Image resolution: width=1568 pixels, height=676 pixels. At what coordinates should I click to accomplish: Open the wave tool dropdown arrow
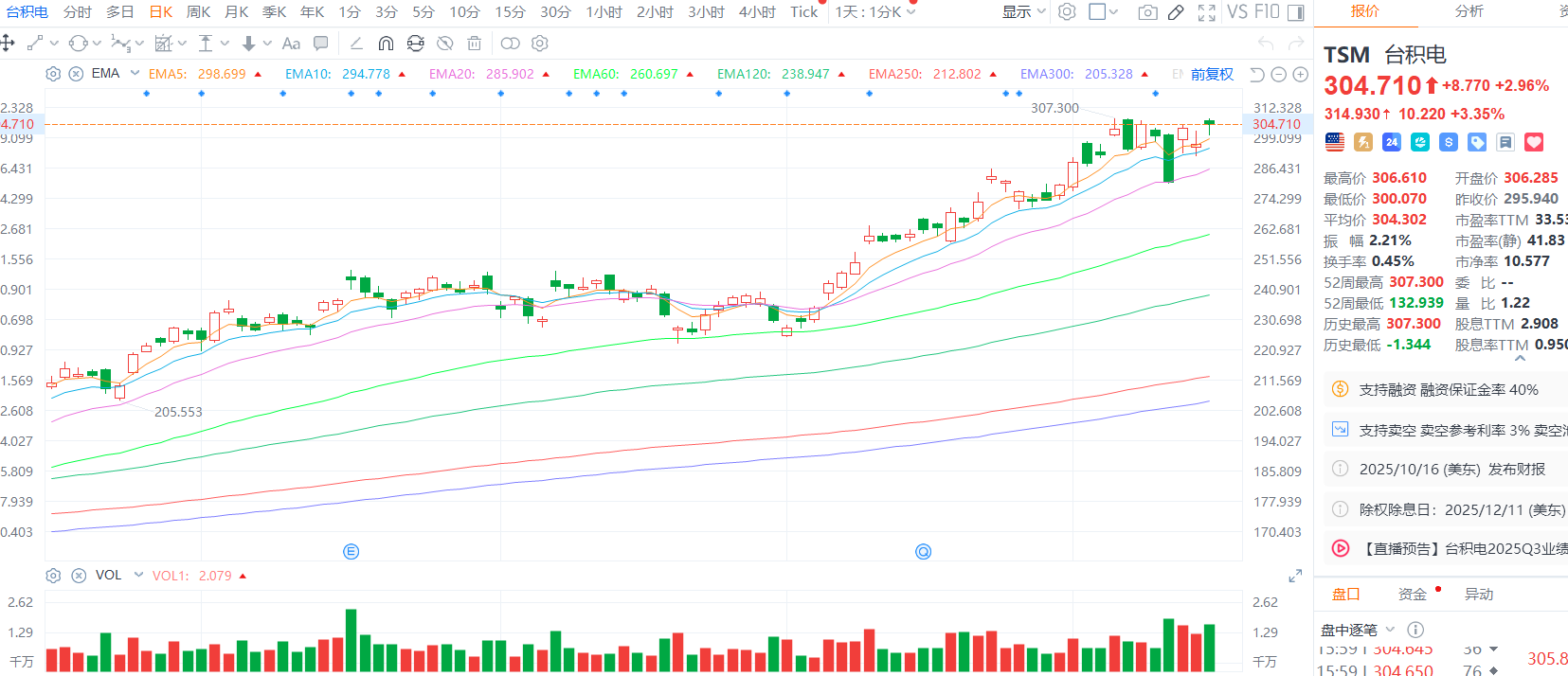click(x=139, y=43)
